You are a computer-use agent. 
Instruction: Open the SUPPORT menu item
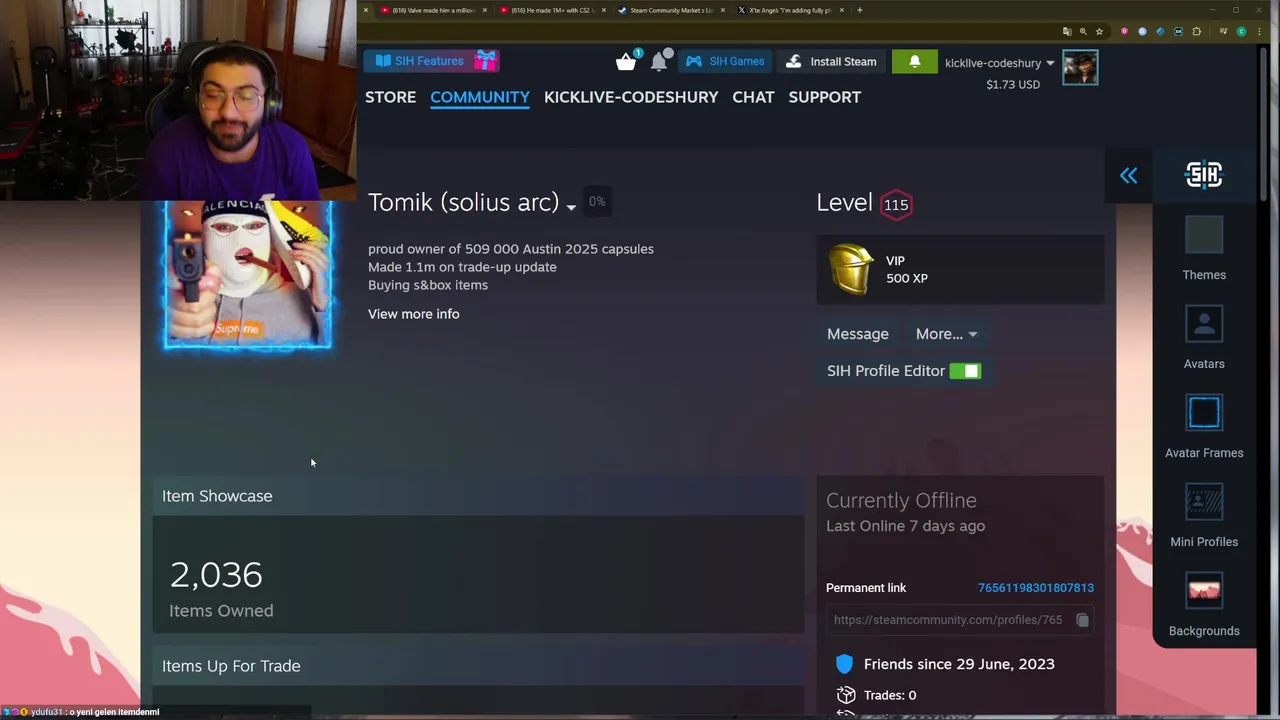coord(824,97)
